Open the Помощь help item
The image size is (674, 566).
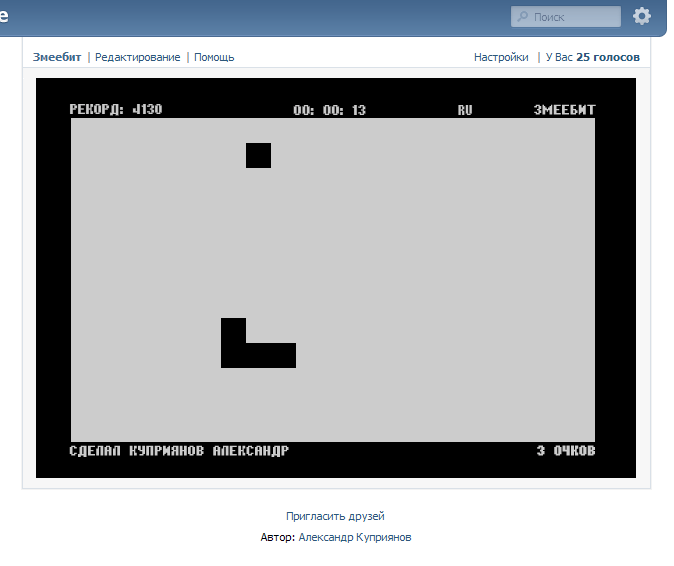click(214, 57)
